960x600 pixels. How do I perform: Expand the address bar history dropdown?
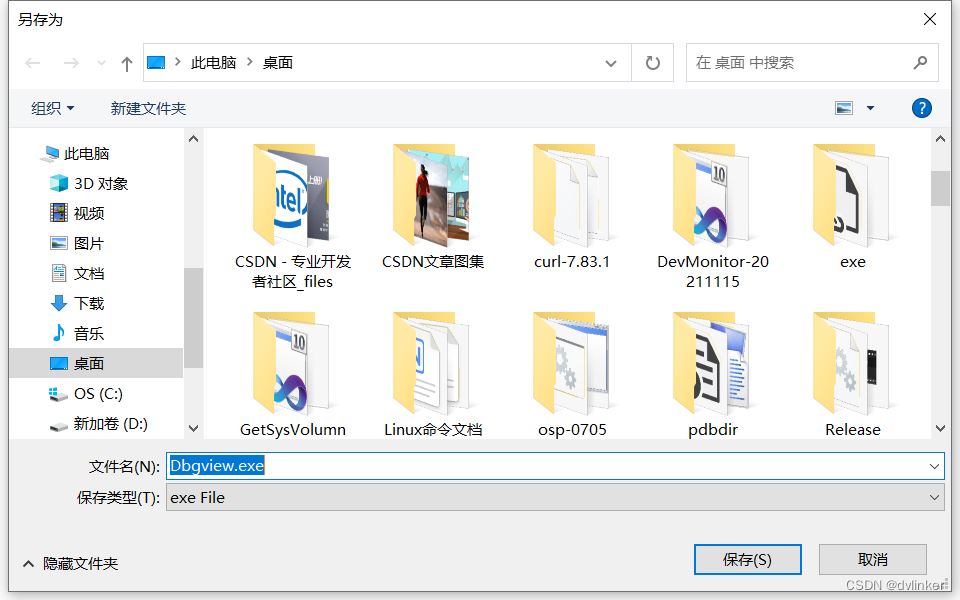611,63
